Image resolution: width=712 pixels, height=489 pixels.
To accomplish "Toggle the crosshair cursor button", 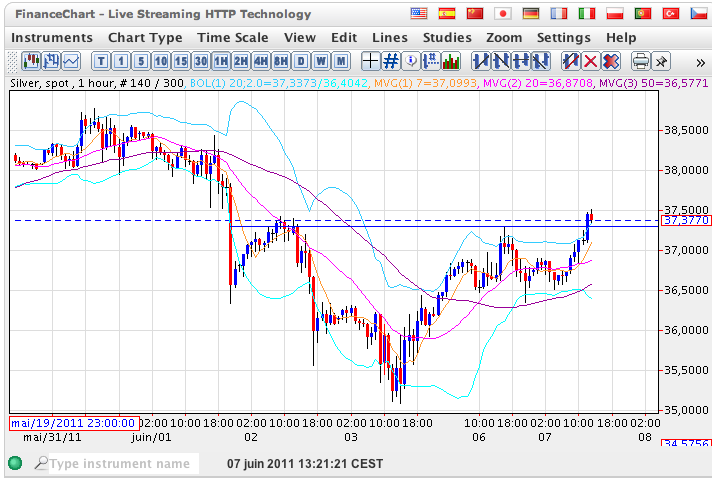I will [x=370, y=61].
